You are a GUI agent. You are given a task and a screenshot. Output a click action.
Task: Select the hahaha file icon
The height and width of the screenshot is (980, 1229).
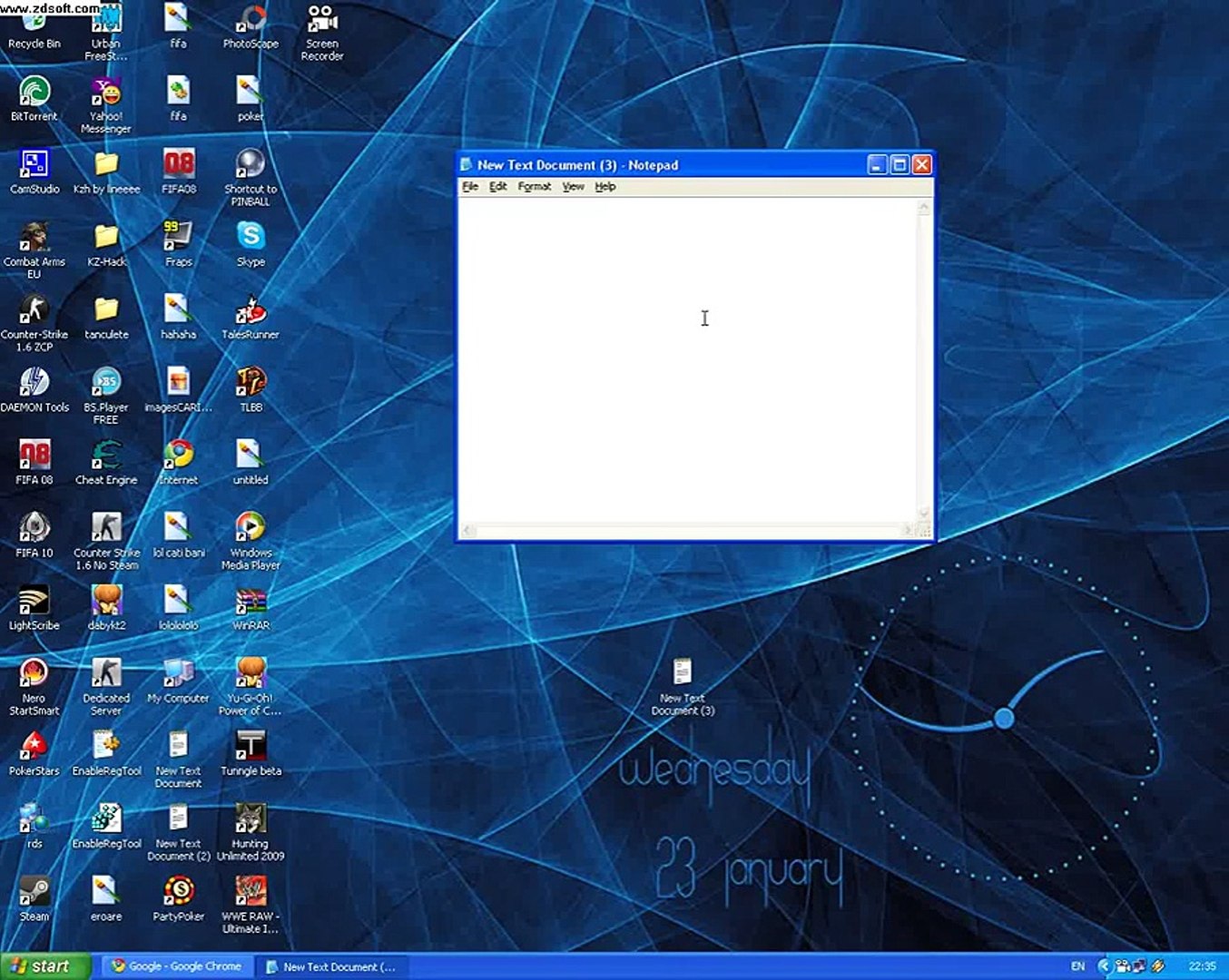click(x=178, y=317)
